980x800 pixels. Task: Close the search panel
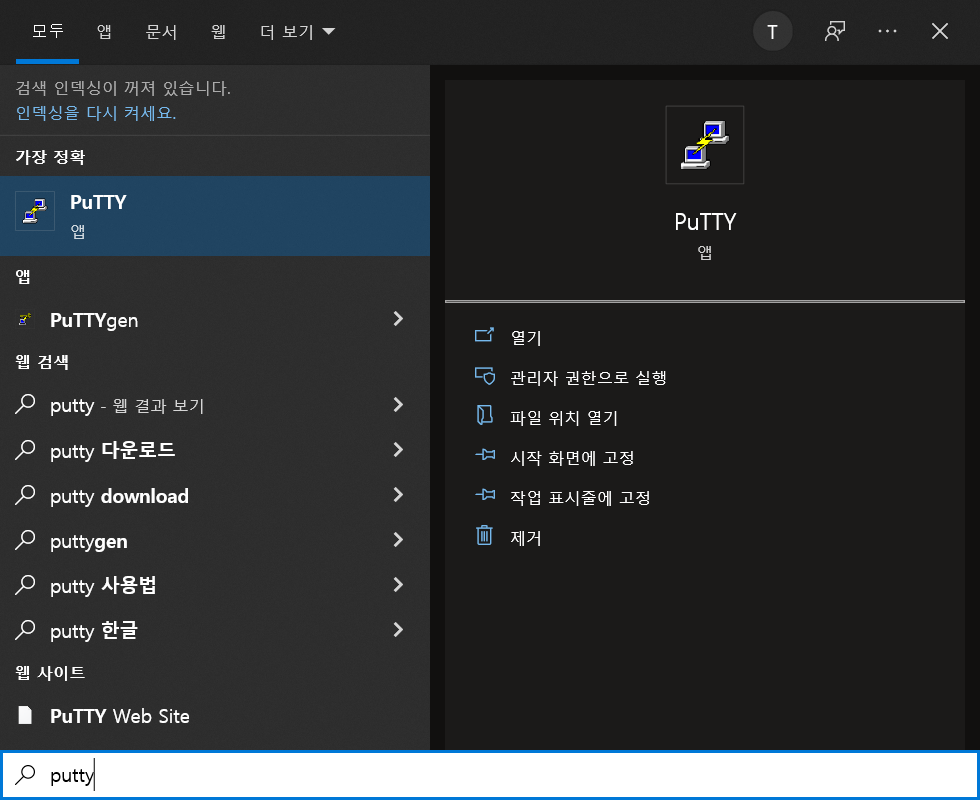pos(939,31)
